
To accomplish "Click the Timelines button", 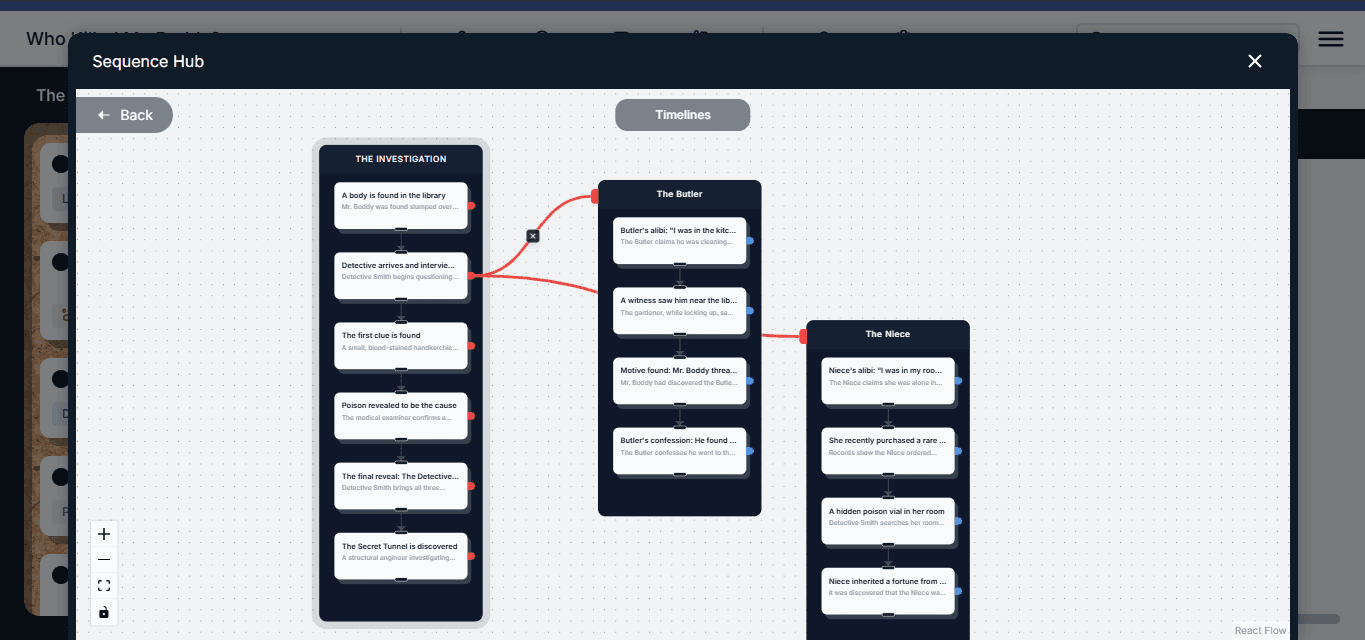I will pyautogui.click(x=682, y=115).
